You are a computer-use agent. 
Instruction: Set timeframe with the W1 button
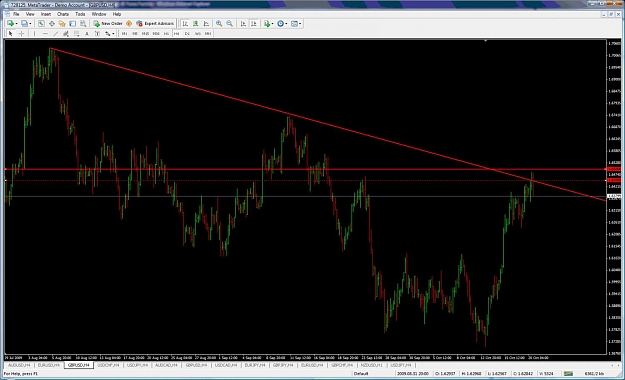click(x=198, y=33)
